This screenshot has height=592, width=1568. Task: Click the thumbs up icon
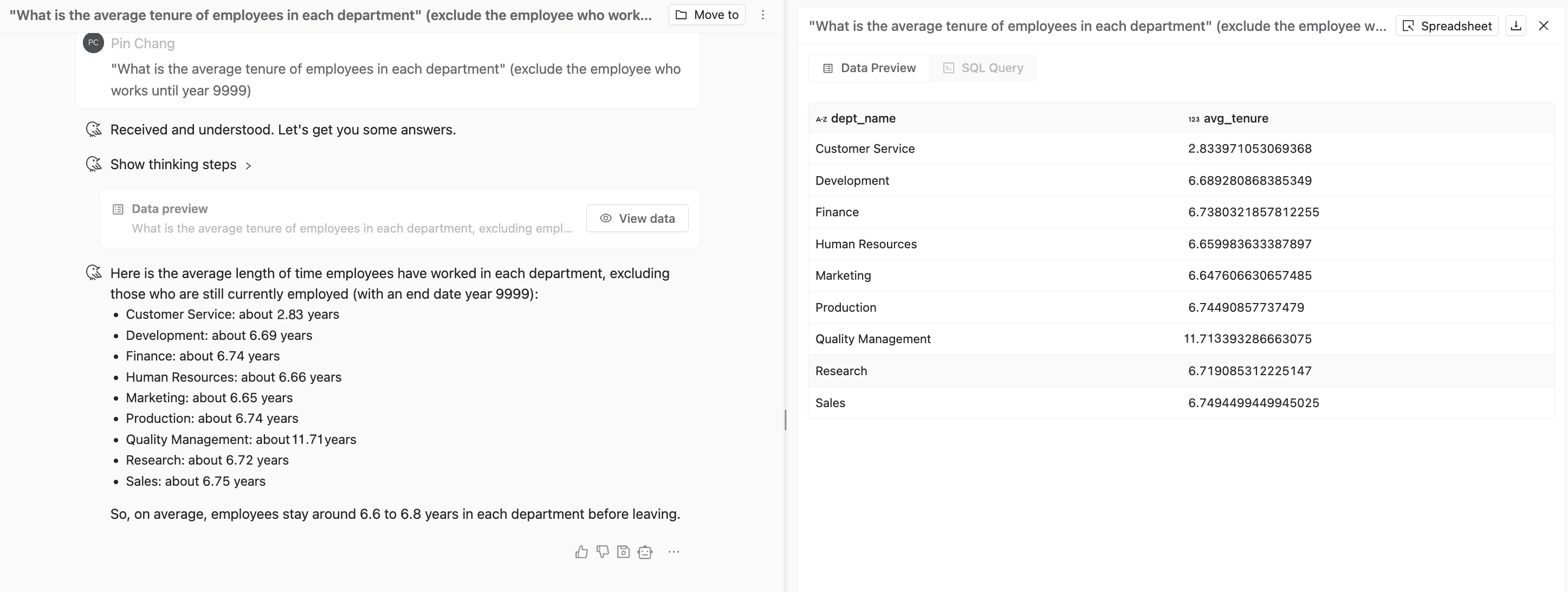(581, 552)
